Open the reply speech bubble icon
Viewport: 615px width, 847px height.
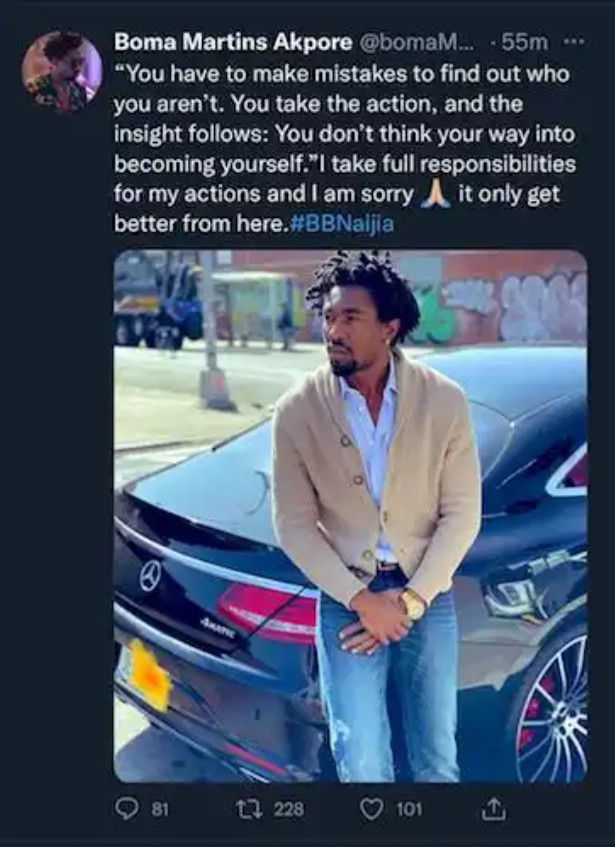click(127, 809)
